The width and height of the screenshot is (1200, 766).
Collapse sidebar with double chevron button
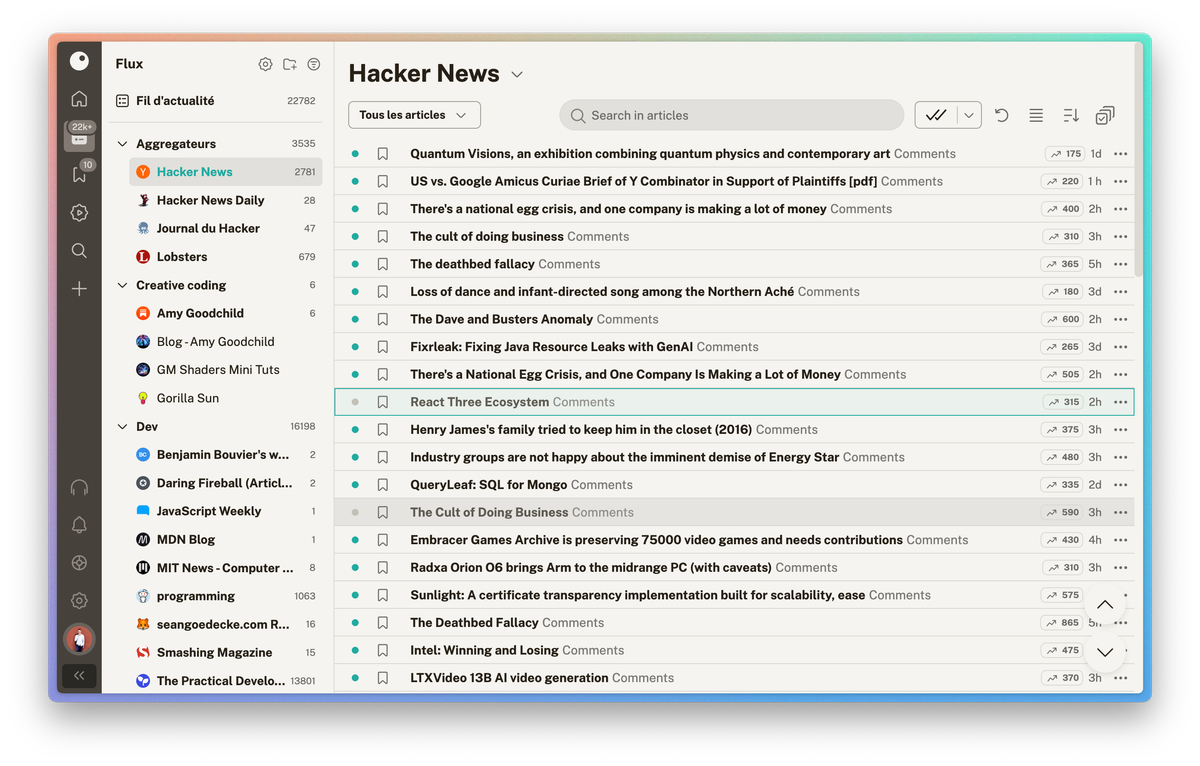(79, 676)
